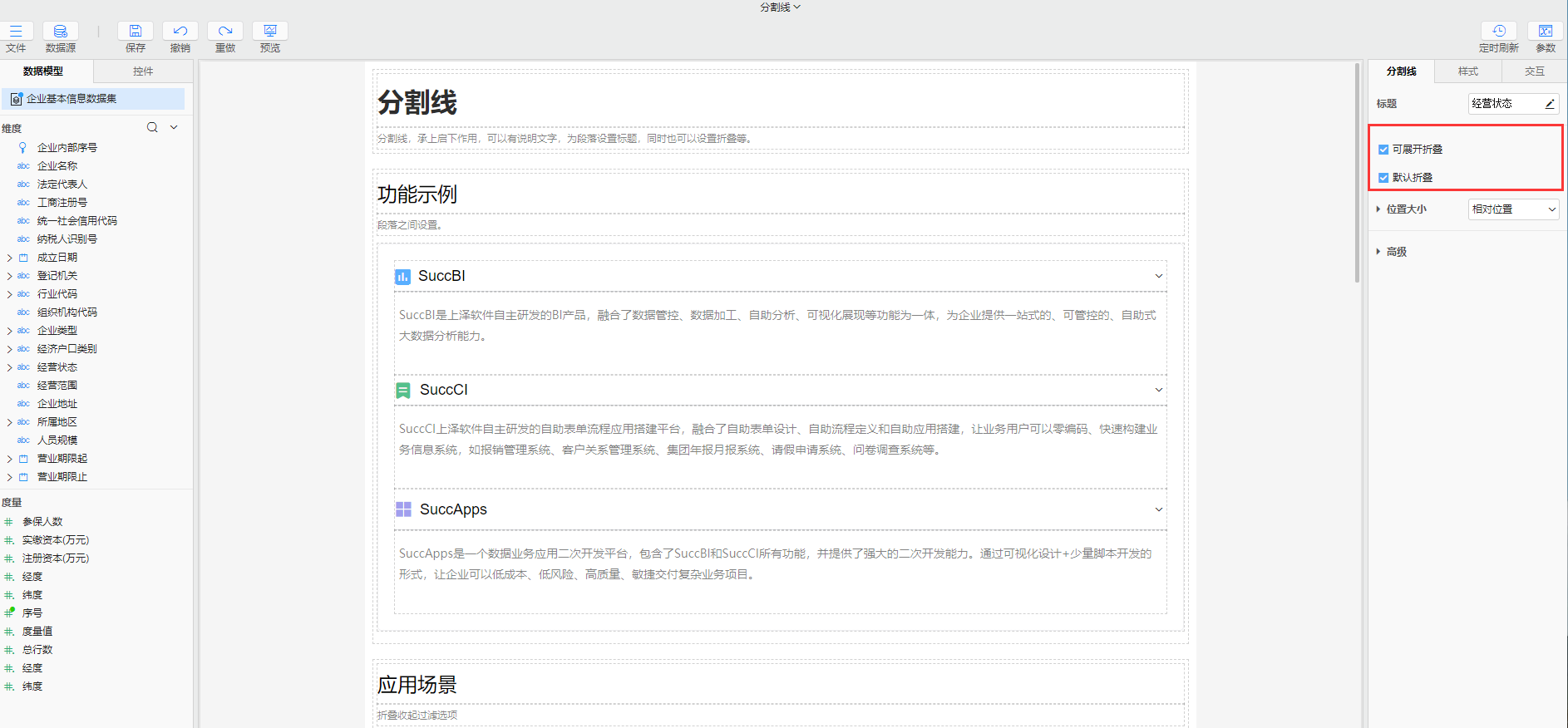This screenshot has width=1568, height=728.
Task: Open the Preview (预览) icon
Action: click(x=270, y=32)
